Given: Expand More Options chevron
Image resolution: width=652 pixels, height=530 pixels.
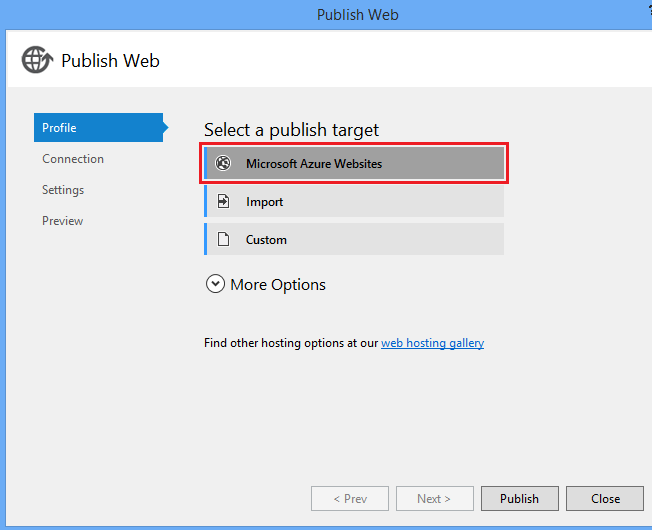Looking at the screenshot, I should (215, 284).
